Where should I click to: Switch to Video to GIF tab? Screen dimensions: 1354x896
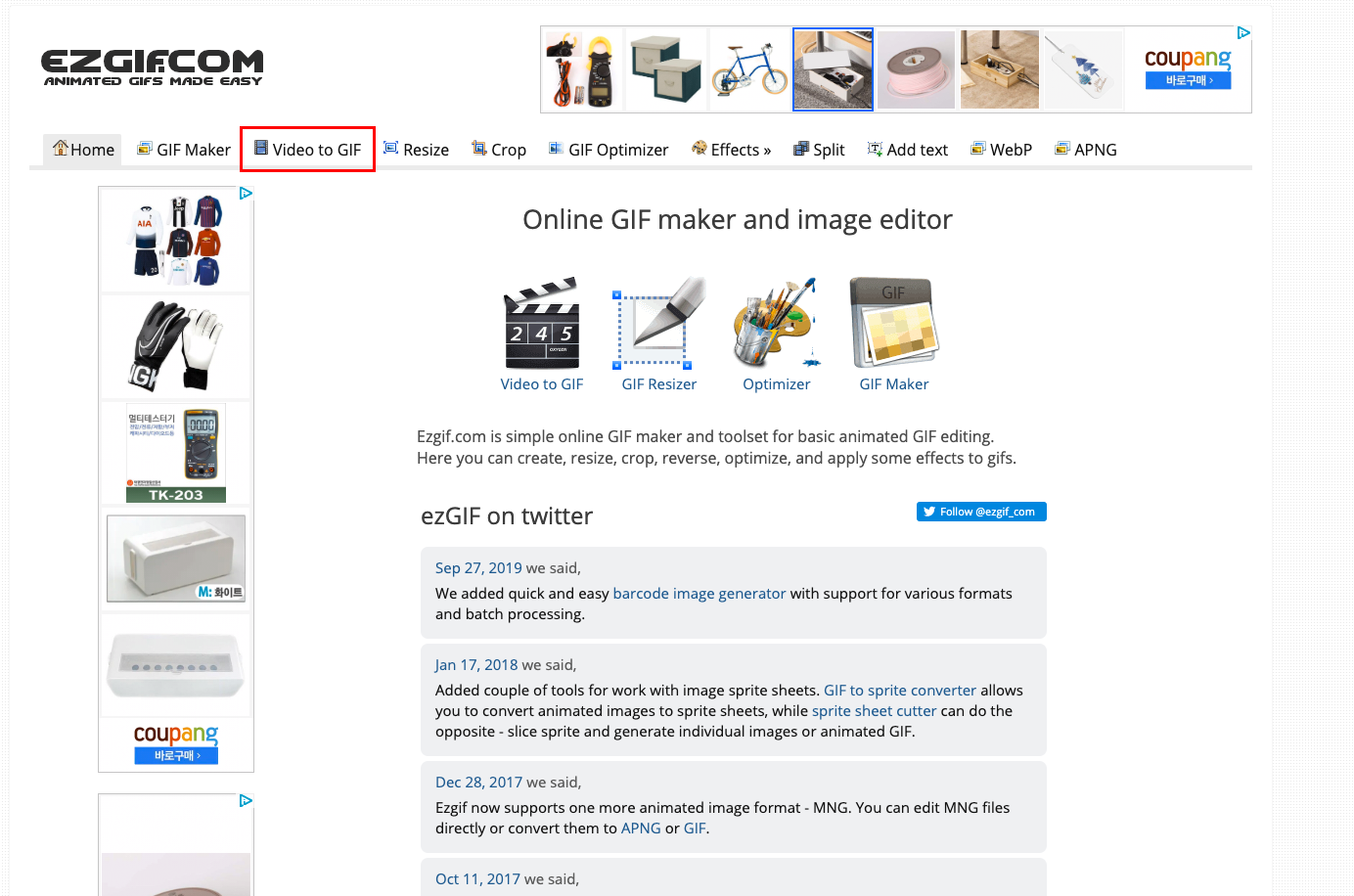[x=307, y=150]
